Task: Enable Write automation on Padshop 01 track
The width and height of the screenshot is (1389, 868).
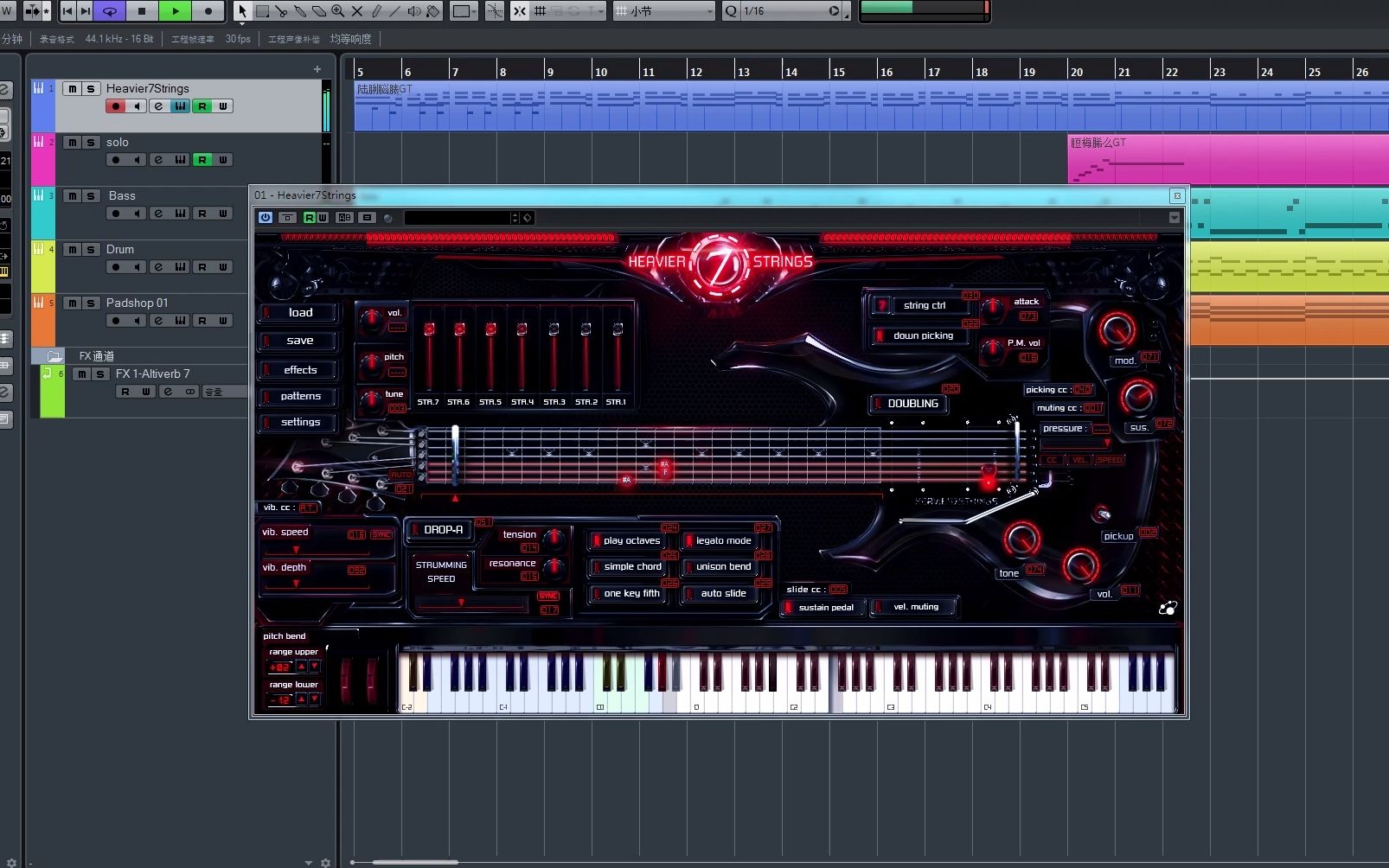Action: tap(223, 321)
